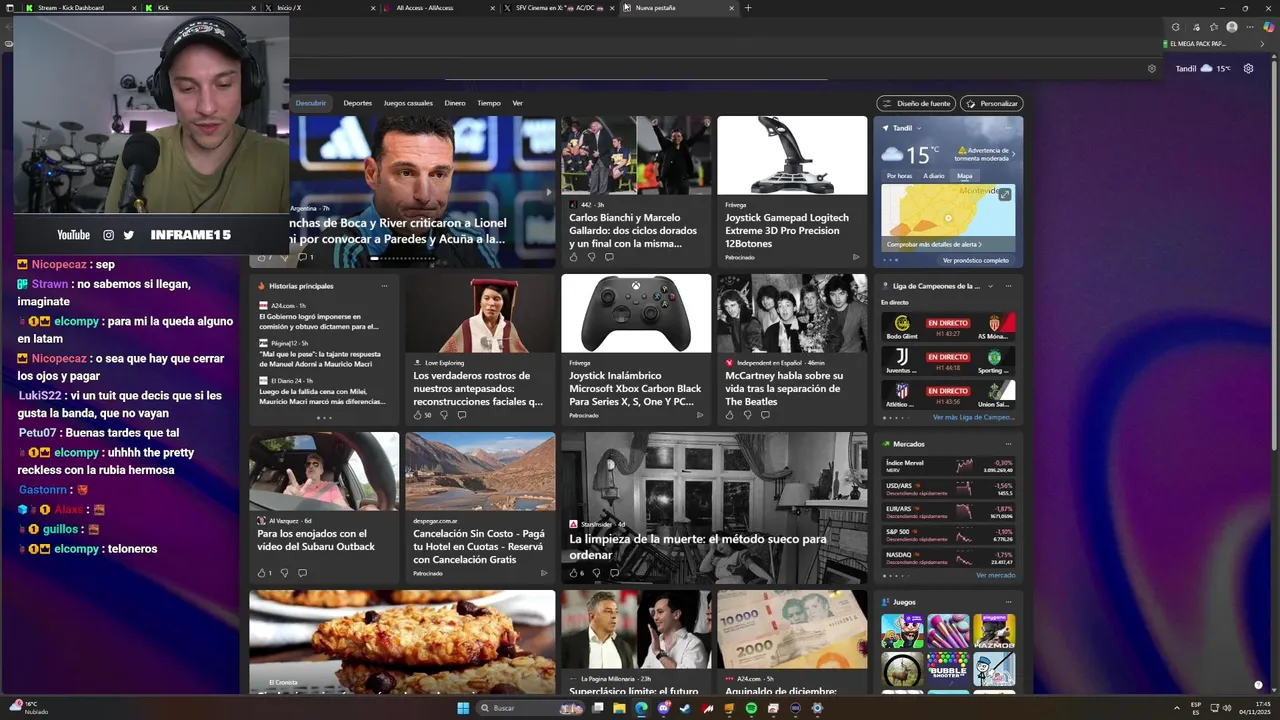Open File Explorer from the taskbar
This screenshot has height=720, width=1280.
point(619,708)
